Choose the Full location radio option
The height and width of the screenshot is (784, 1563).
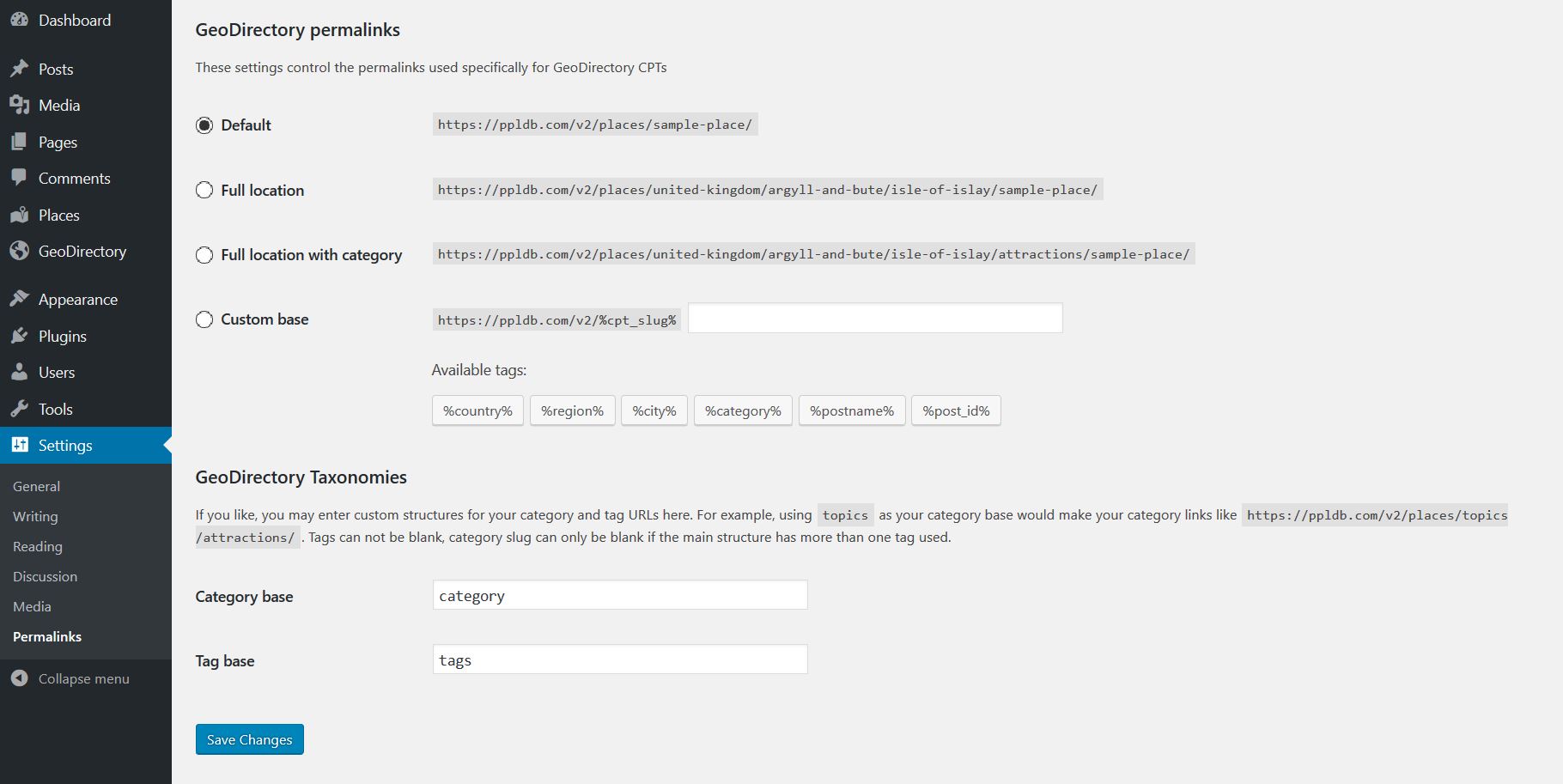[204, 190]
